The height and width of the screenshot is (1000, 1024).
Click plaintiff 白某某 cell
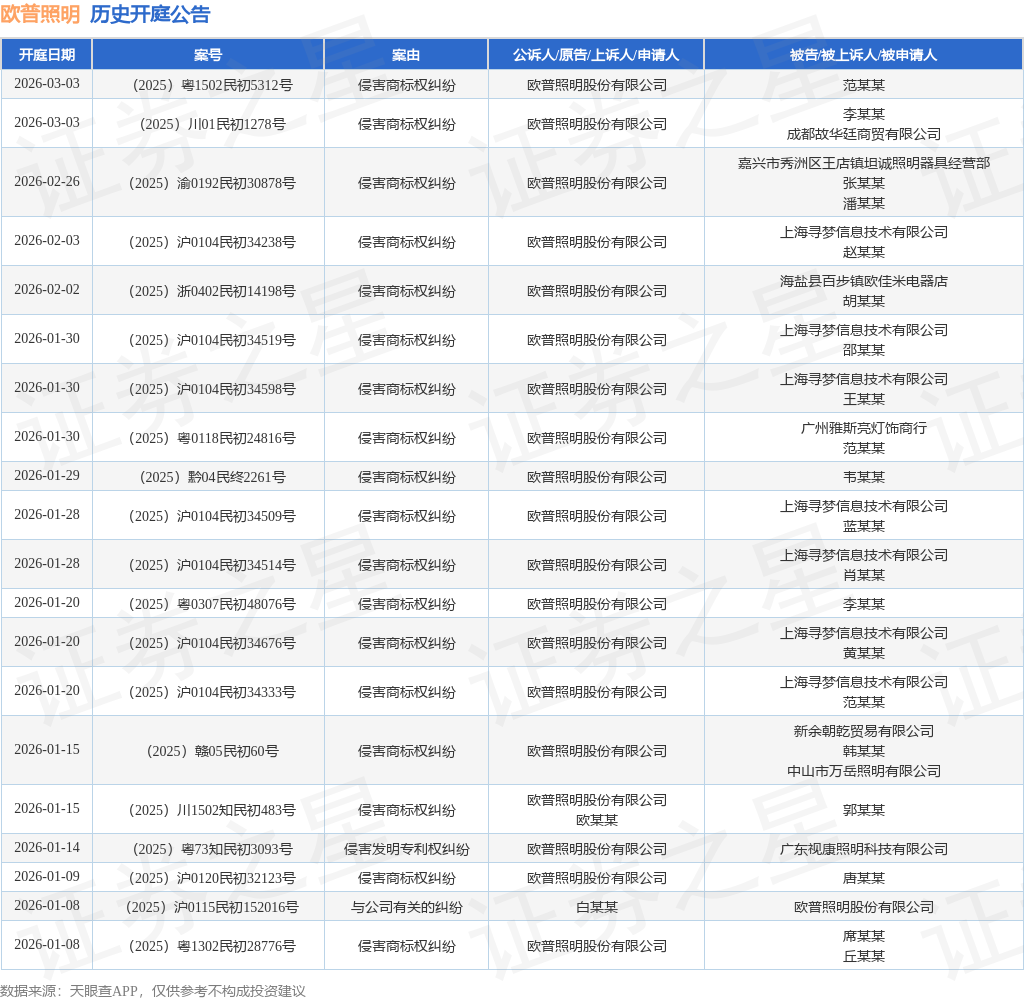[x=596, y=907]
